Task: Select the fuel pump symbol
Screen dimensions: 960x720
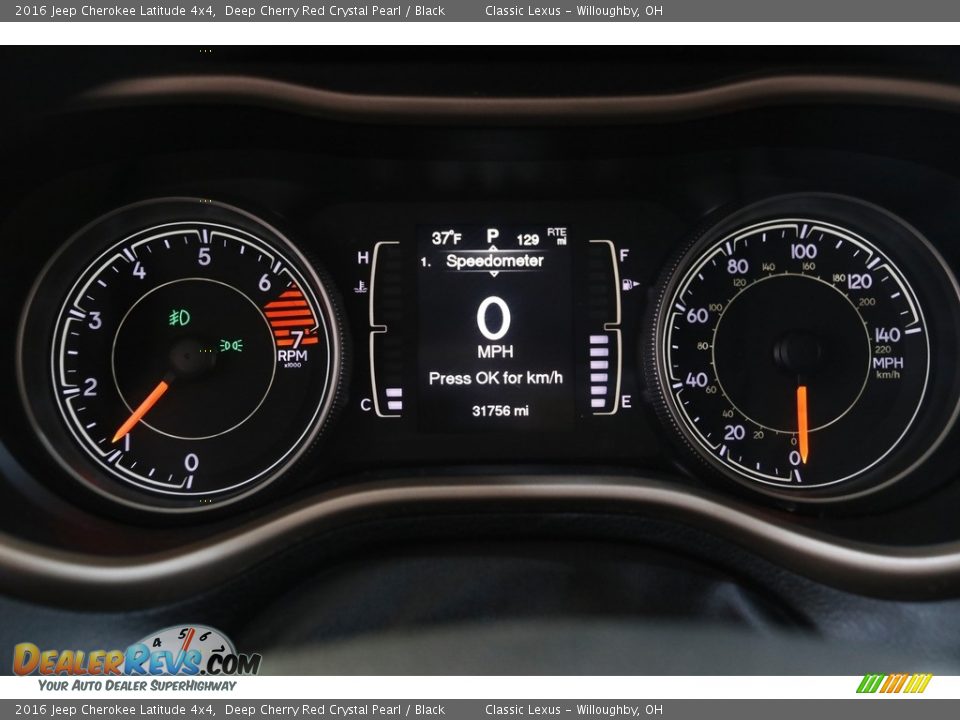Action: 630,284
